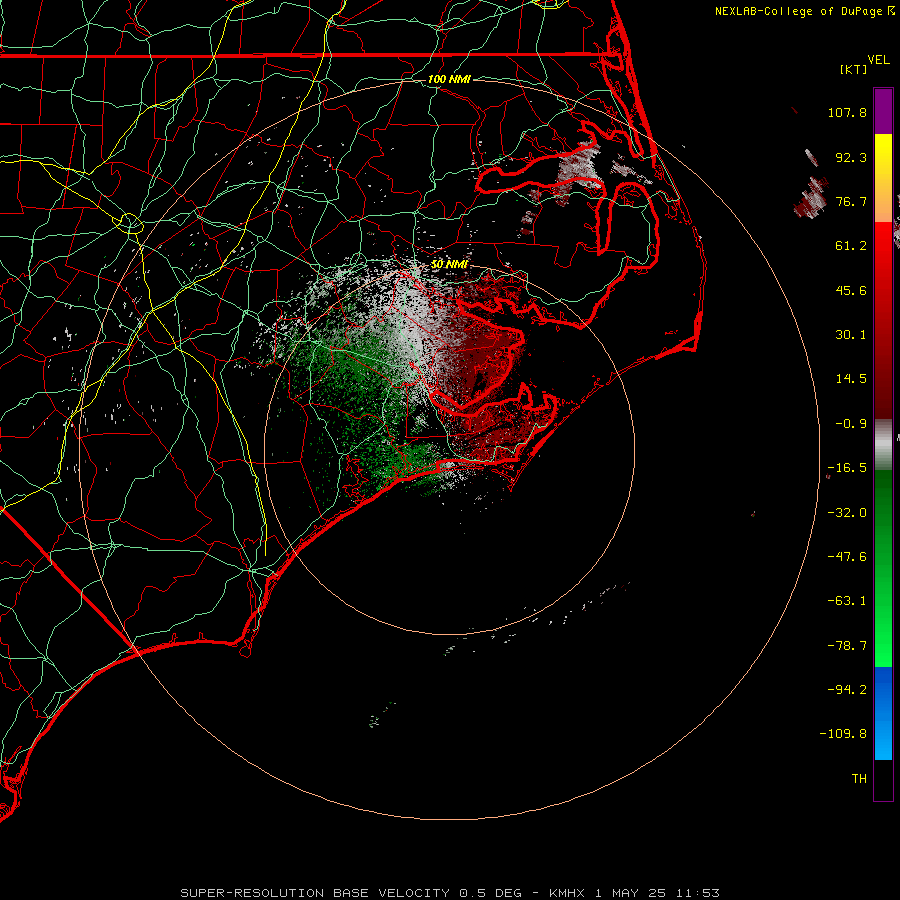Viewport: 900px width, 900px height.
Task: Select the -109.8 velocity scale label
Action: point(843,734)
